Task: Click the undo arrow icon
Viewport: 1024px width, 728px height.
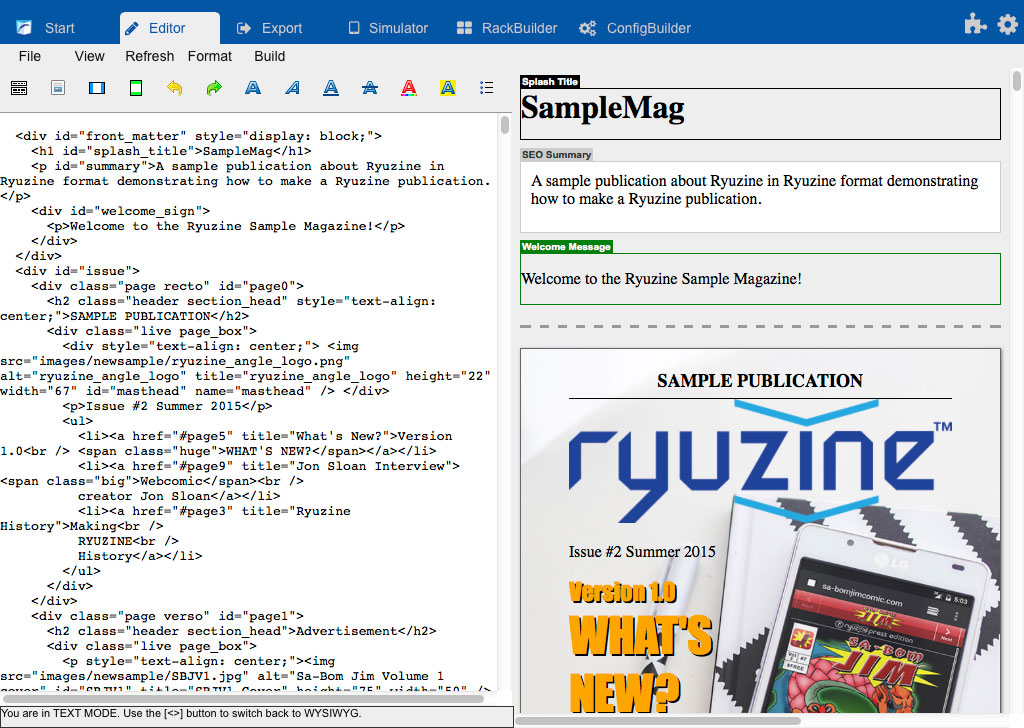Action: click(175, 88)
